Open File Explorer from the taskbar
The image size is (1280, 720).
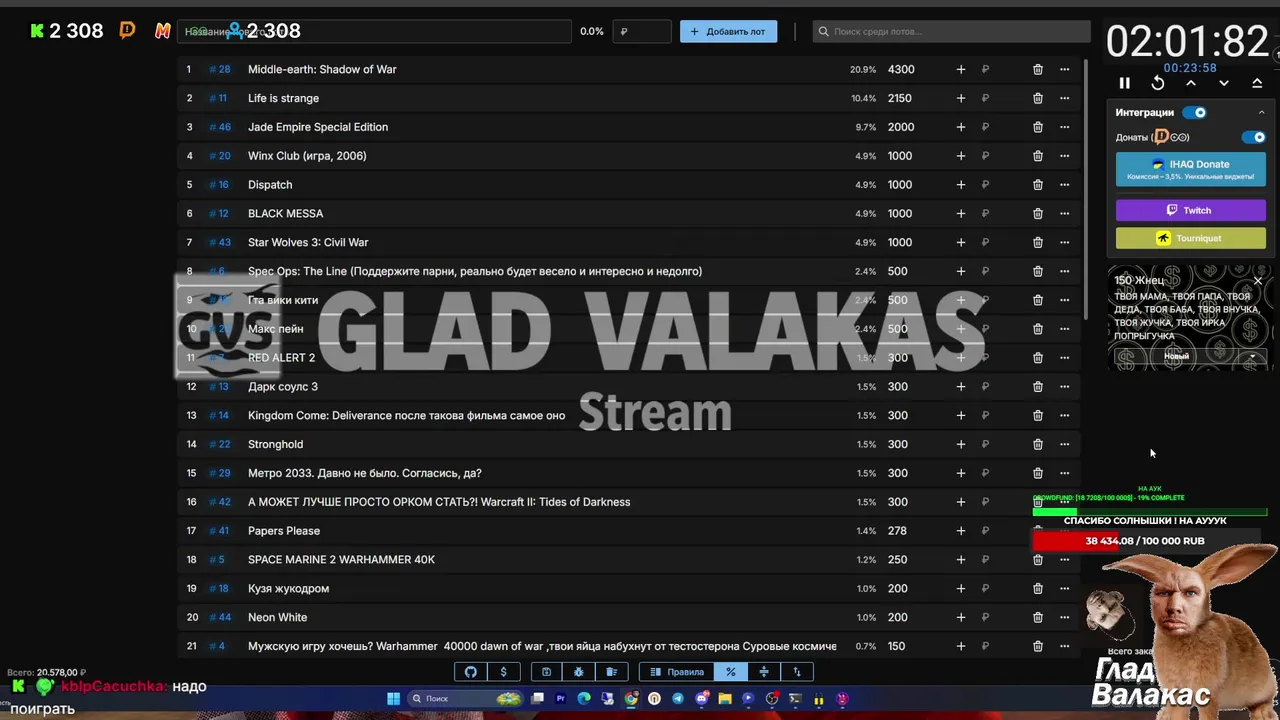pos(725,699)
